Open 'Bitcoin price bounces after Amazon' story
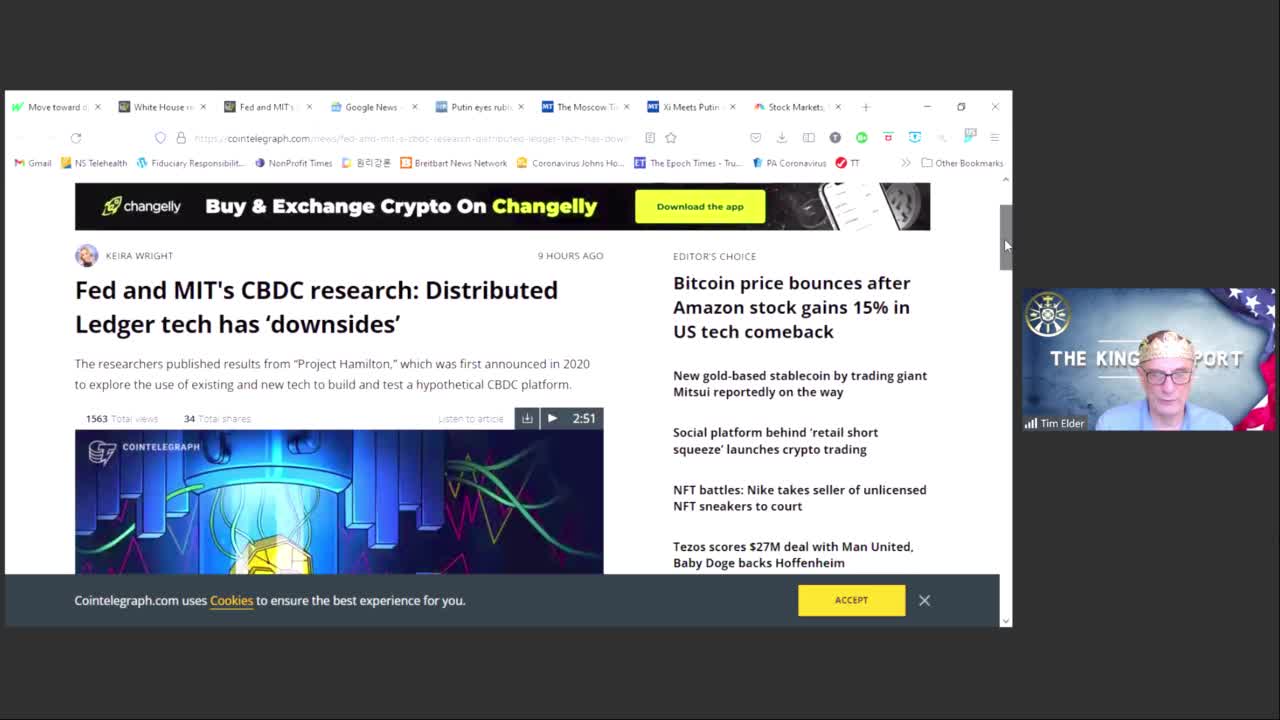 [792, 307]
